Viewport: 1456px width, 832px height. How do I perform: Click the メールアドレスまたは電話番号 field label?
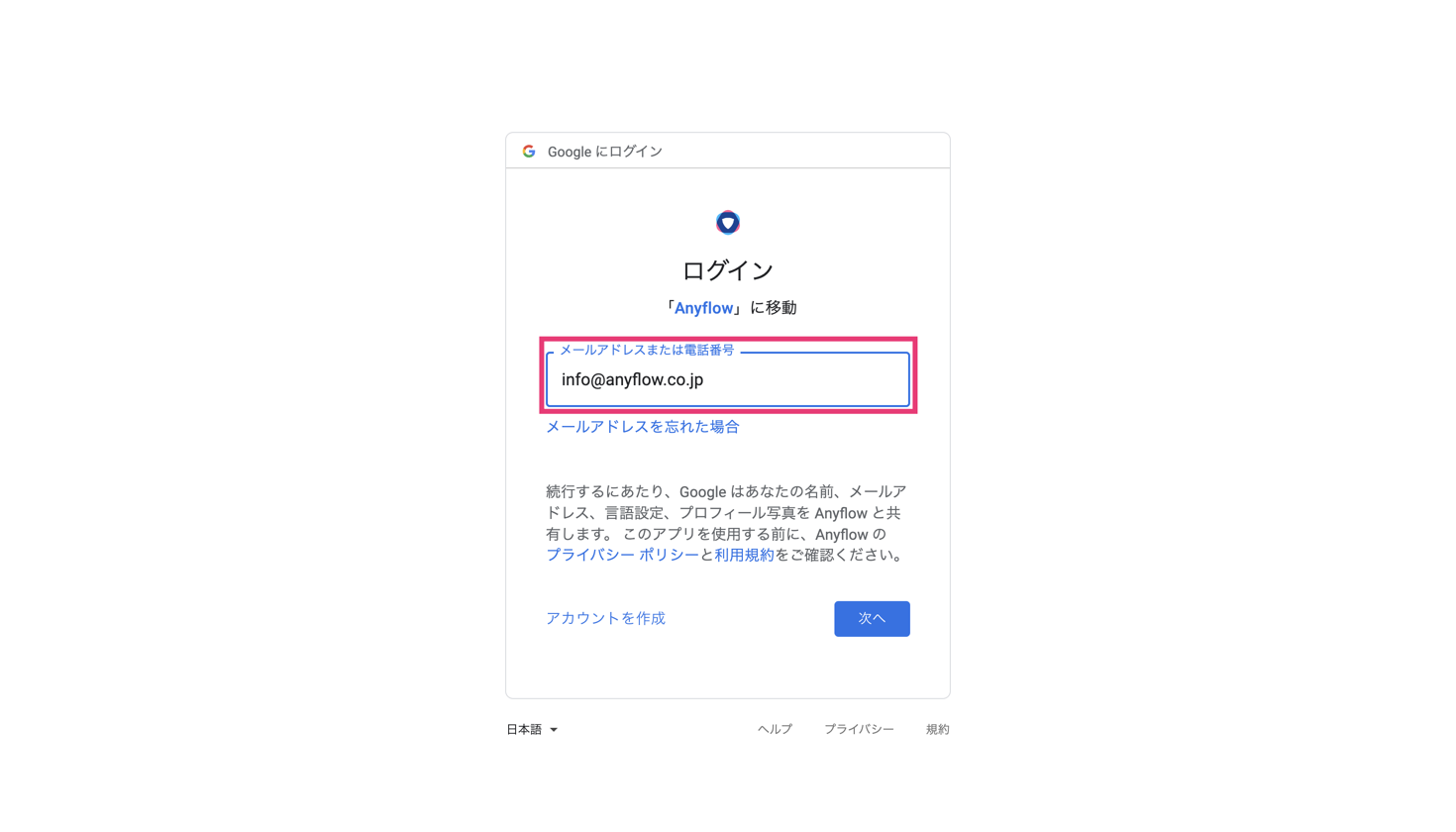click(647, 350)
